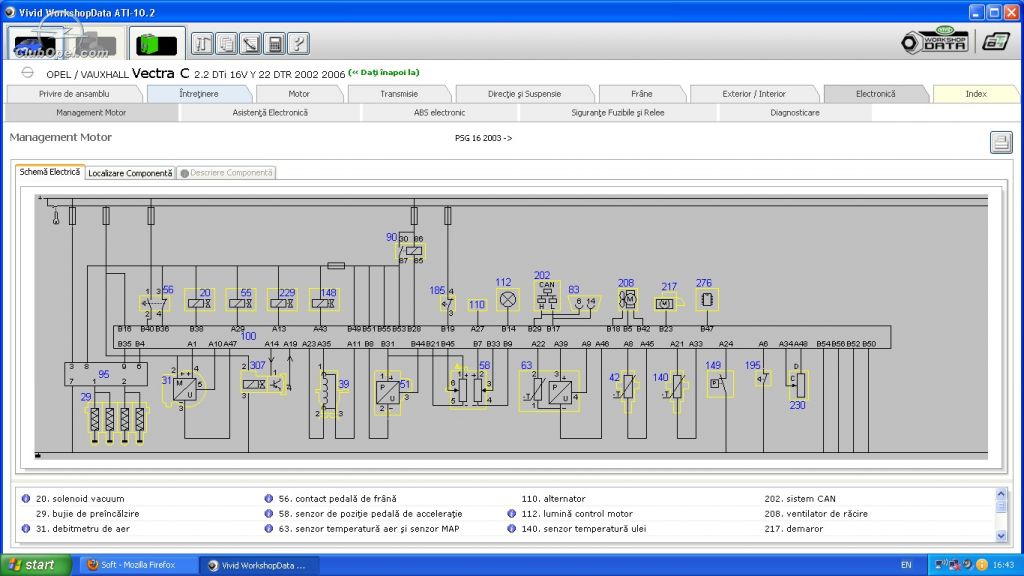The width and height of the screenshot is (1024, 576).
Task: Open info icon for 63. senzor temperatură aer
Action: pyautogui.click(x=268, y=528)
